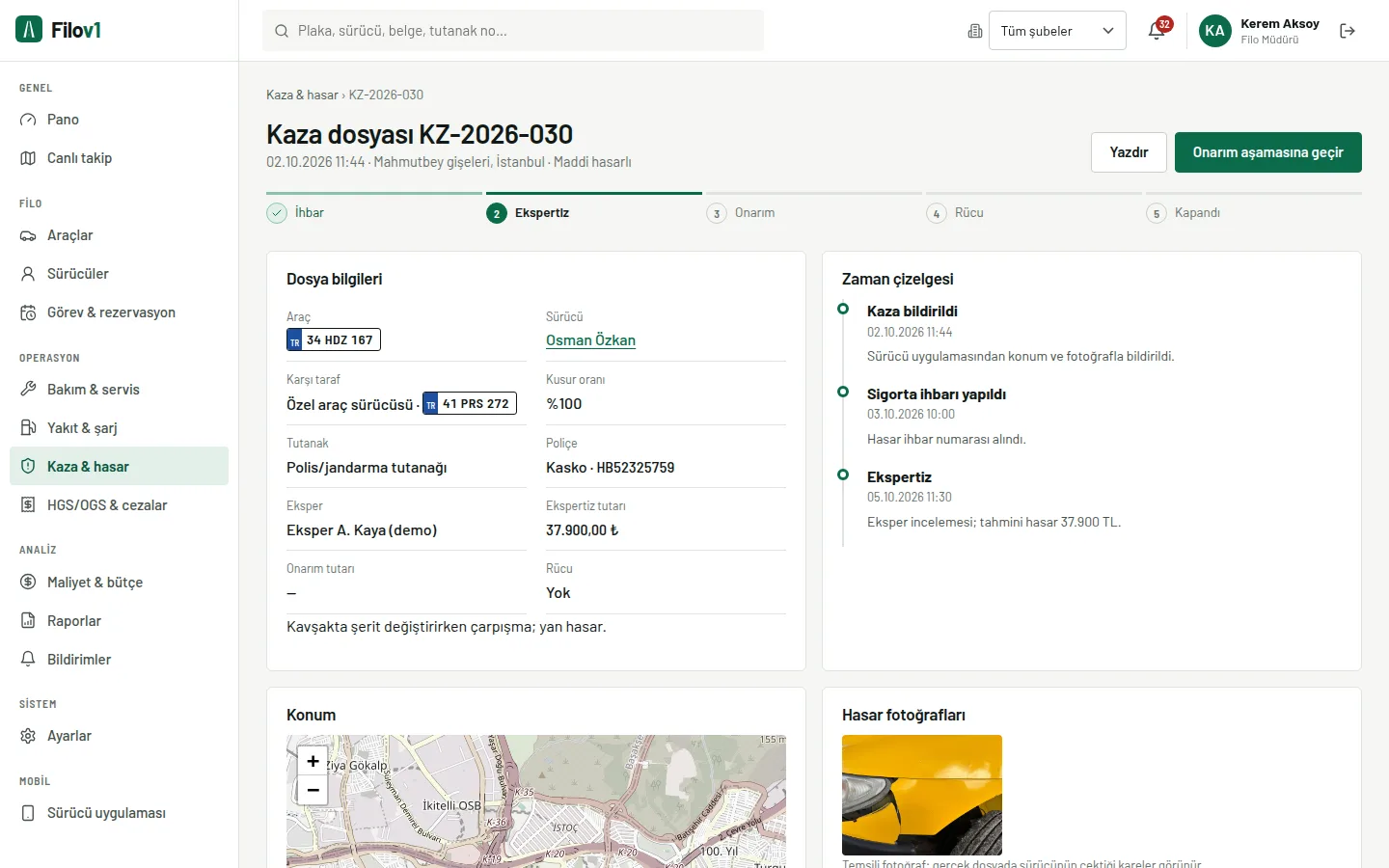Click the Filov1 logo icon

pos(29,30)
